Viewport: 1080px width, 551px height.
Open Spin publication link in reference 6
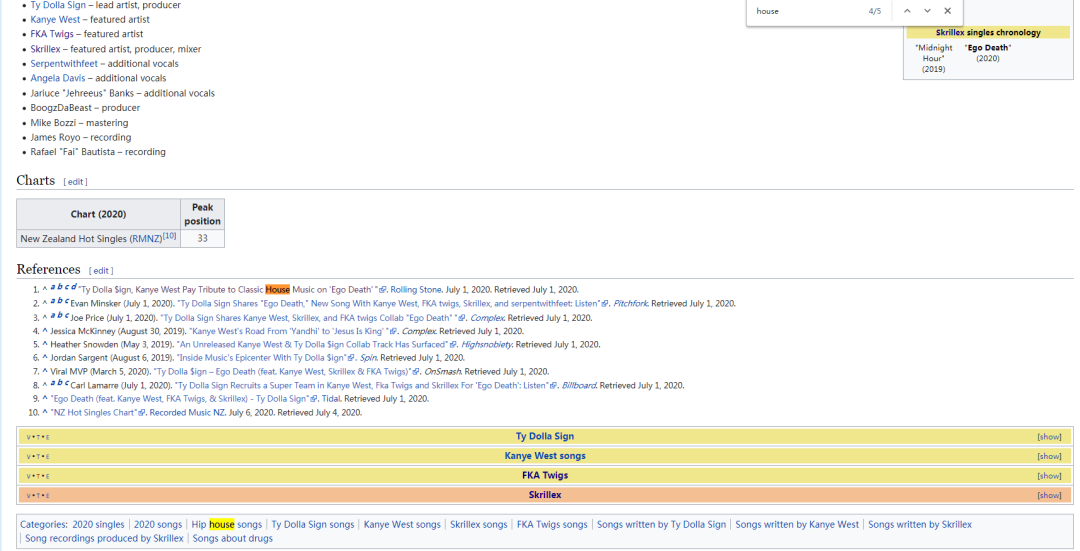pos(368,357)
